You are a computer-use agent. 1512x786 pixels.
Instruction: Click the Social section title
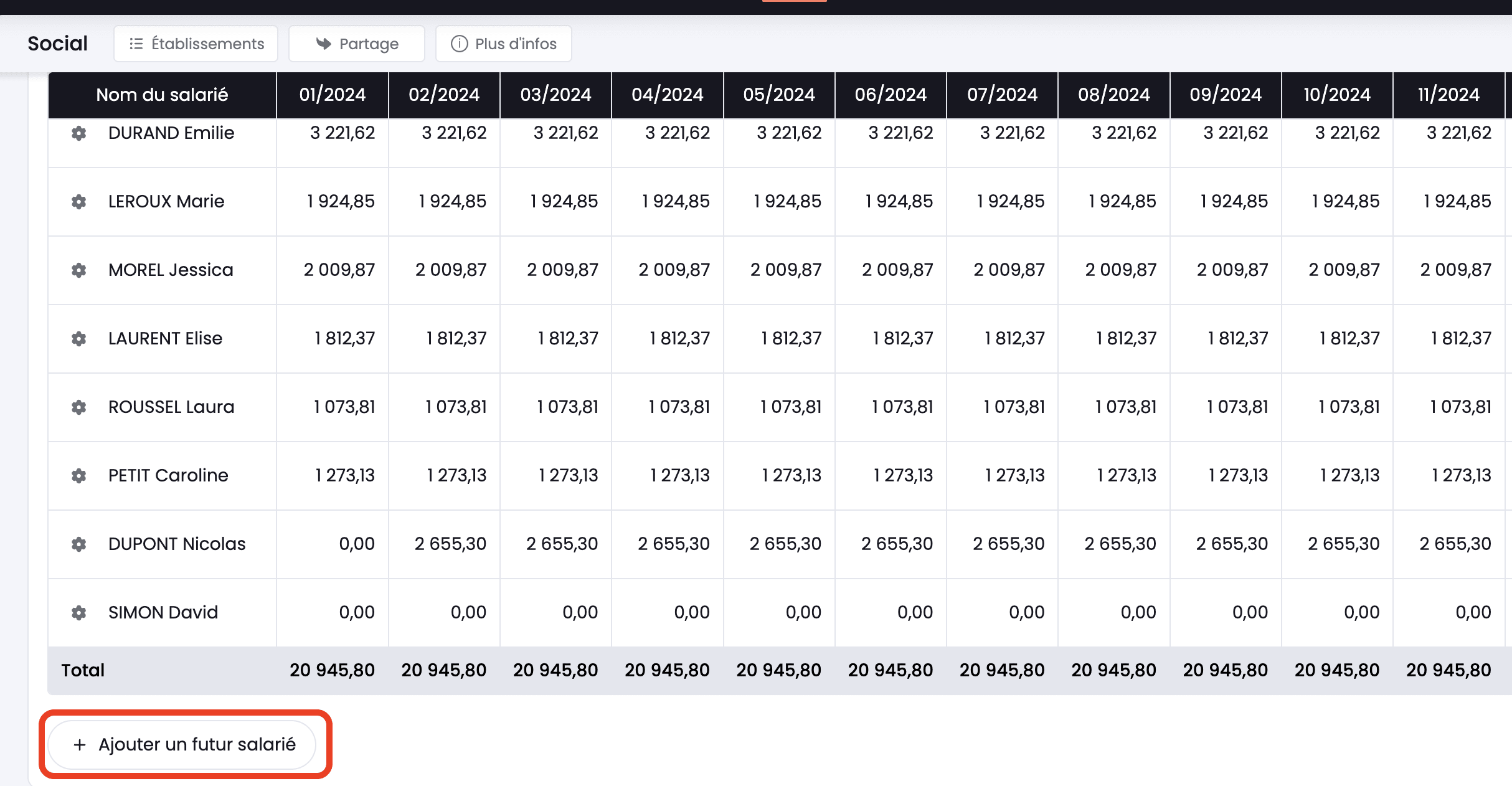[57, 44]
